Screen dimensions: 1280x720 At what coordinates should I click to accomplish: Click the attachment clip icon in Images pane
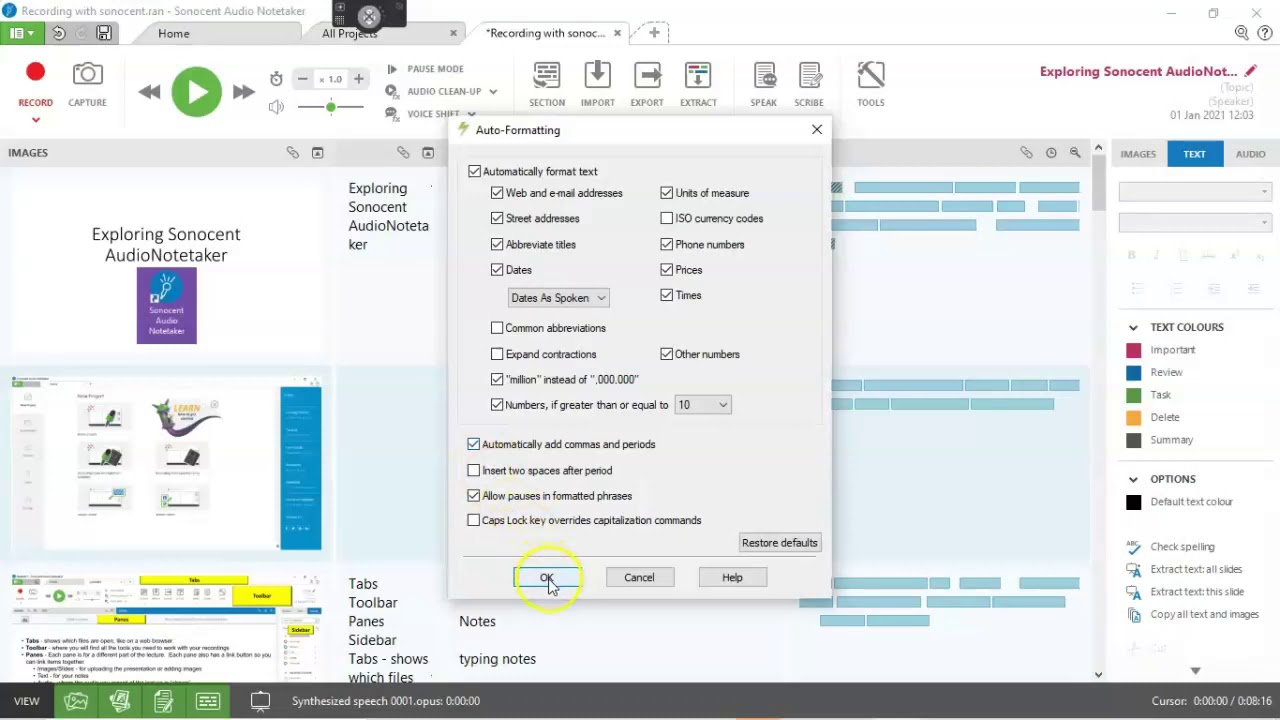tap(292, 152)
